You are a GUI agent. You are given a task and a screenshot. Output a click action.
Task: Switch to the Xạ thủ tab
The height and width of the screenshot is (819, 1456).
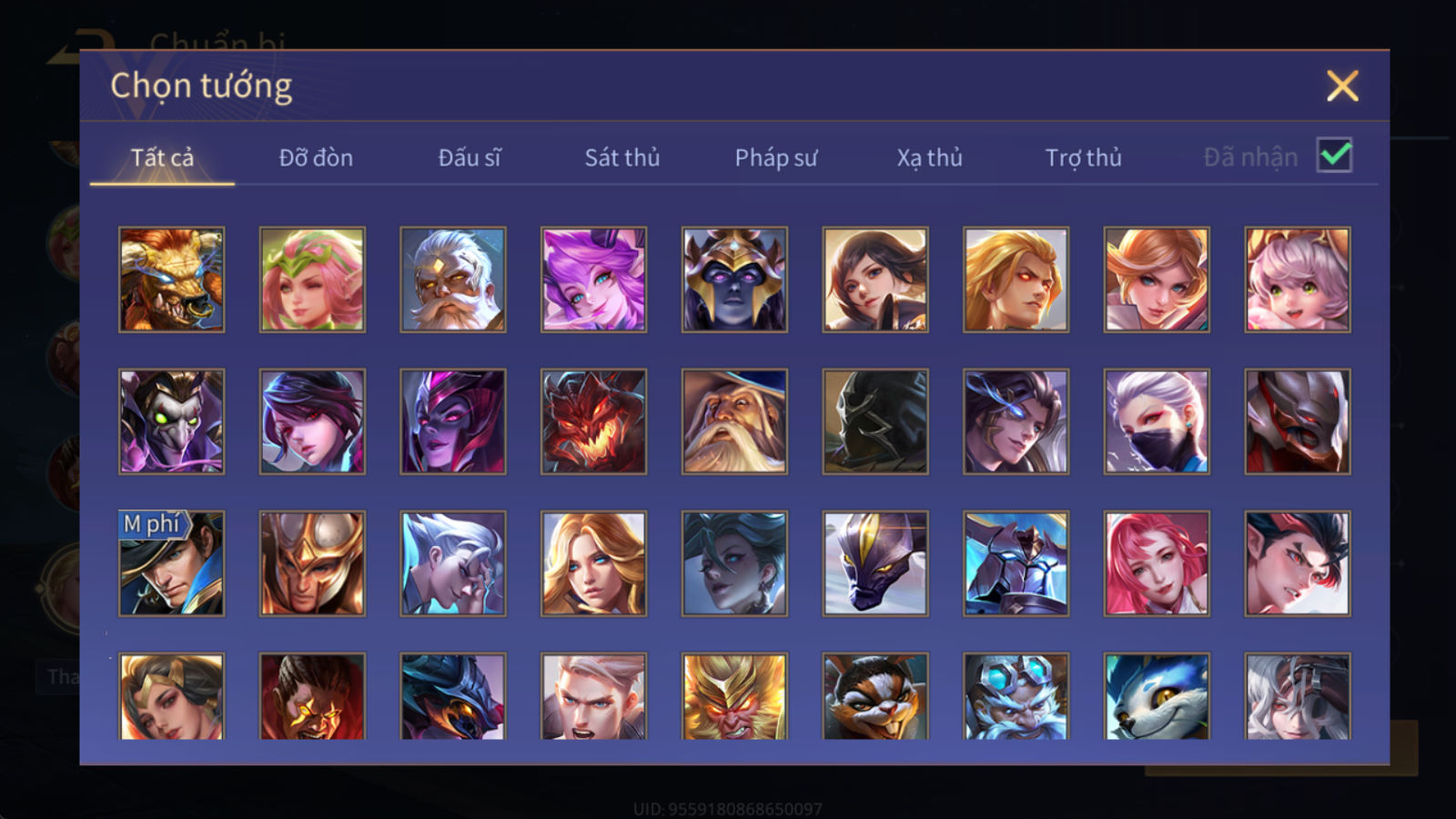929,157
